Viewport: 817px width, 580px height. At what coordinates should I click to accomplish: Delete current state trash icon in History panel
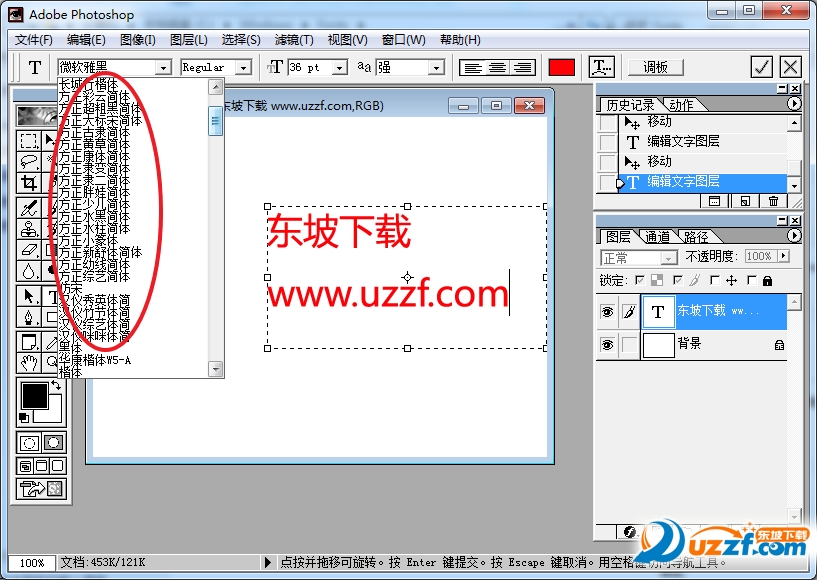coord(773,201)
